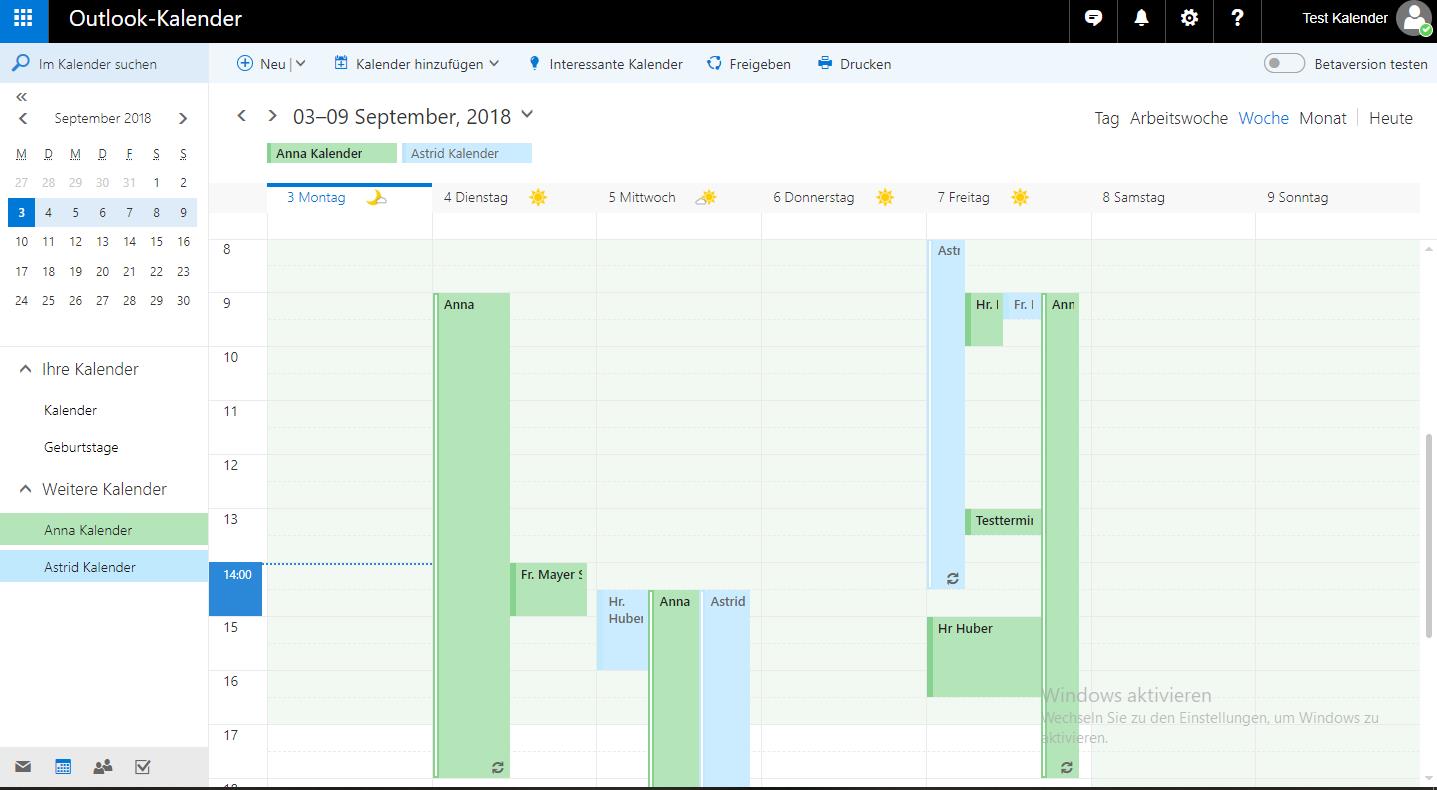Open the notifications bell
1437x790 pixels.
click(1141, 18)
